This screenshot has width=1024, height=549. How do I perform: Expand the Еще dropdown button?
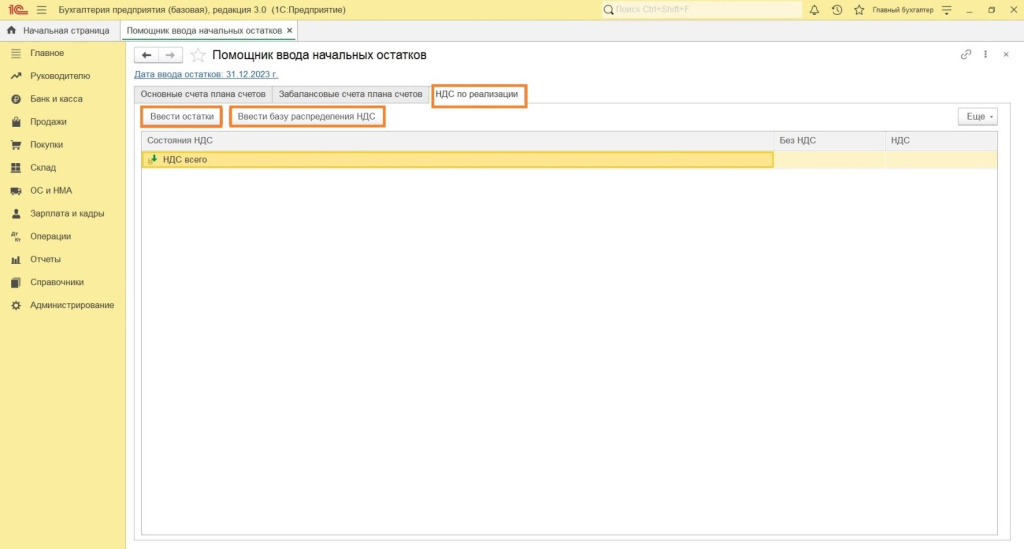977,117
